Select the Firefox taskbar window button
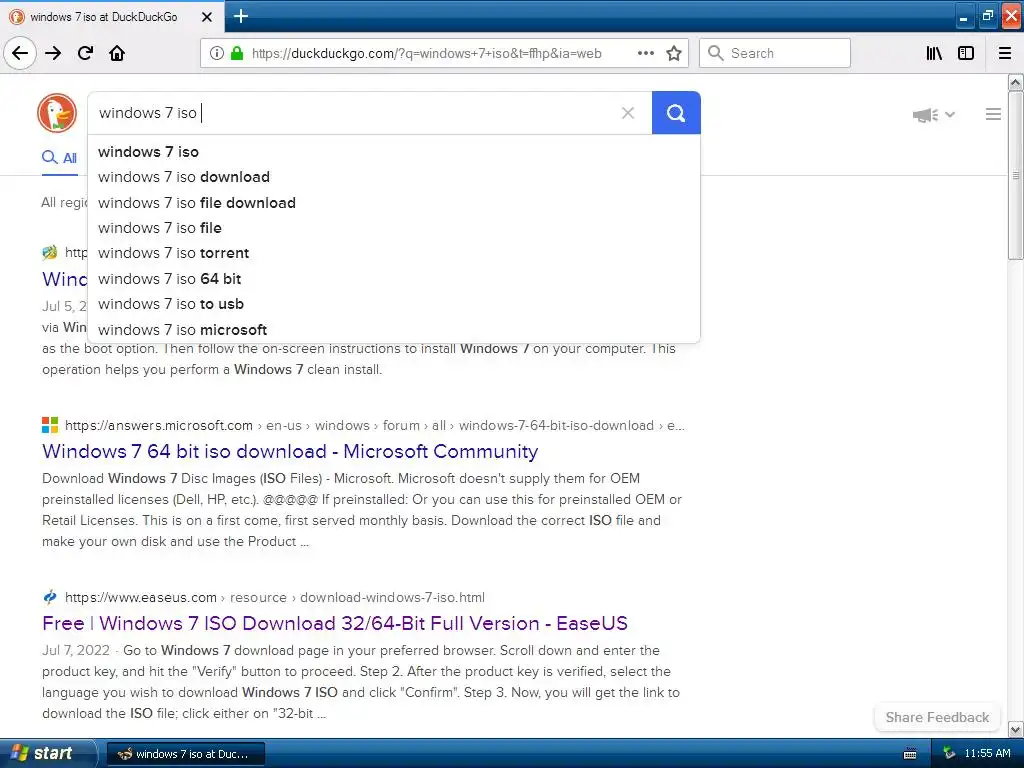Screen dimensions: 1024x768 point(185,754)
